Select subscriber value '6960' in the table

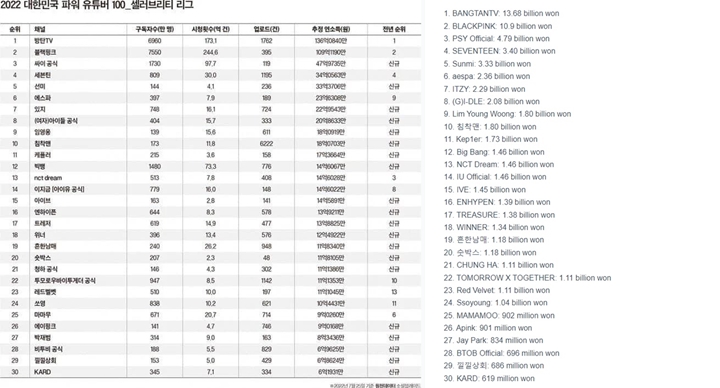[x=155, y=41]
